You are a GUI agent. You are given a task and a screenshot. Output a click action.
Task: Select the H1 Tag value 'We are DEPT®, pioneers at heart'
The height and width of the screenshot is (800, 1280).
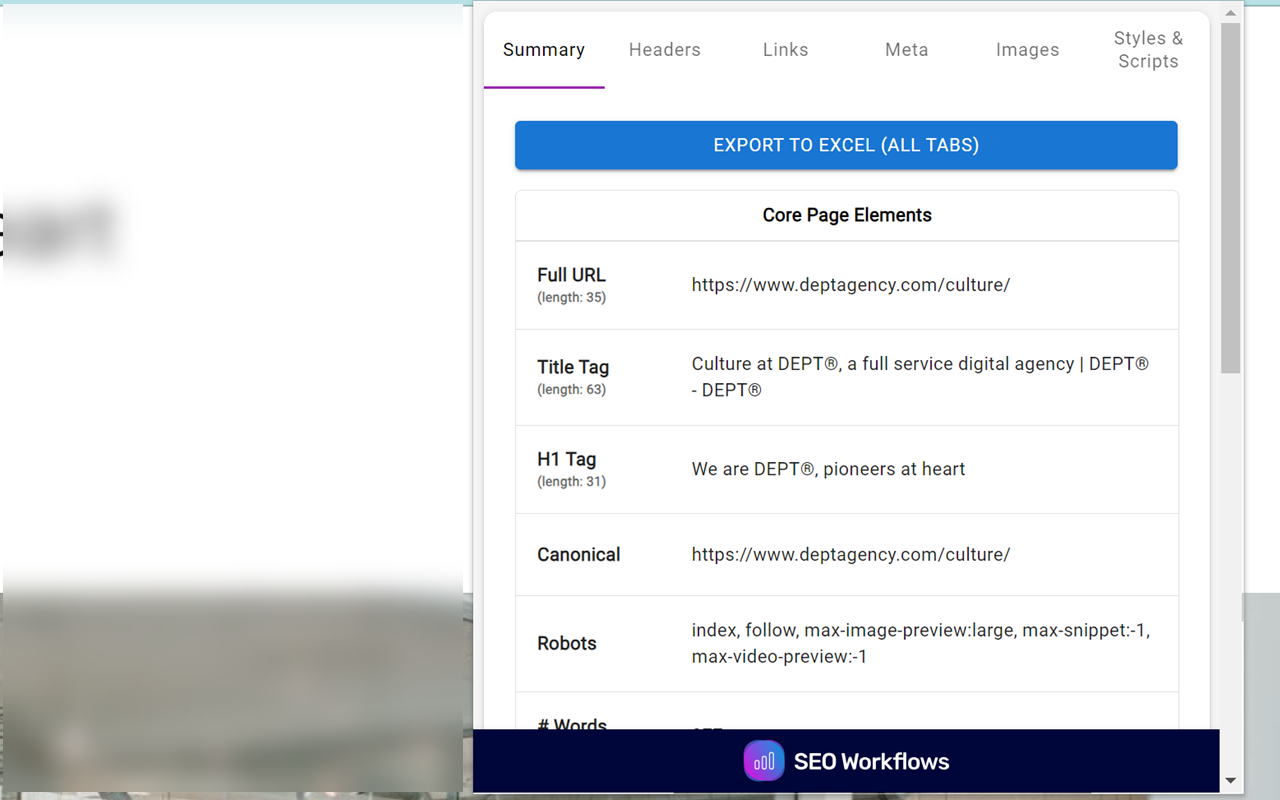point(828,469)
